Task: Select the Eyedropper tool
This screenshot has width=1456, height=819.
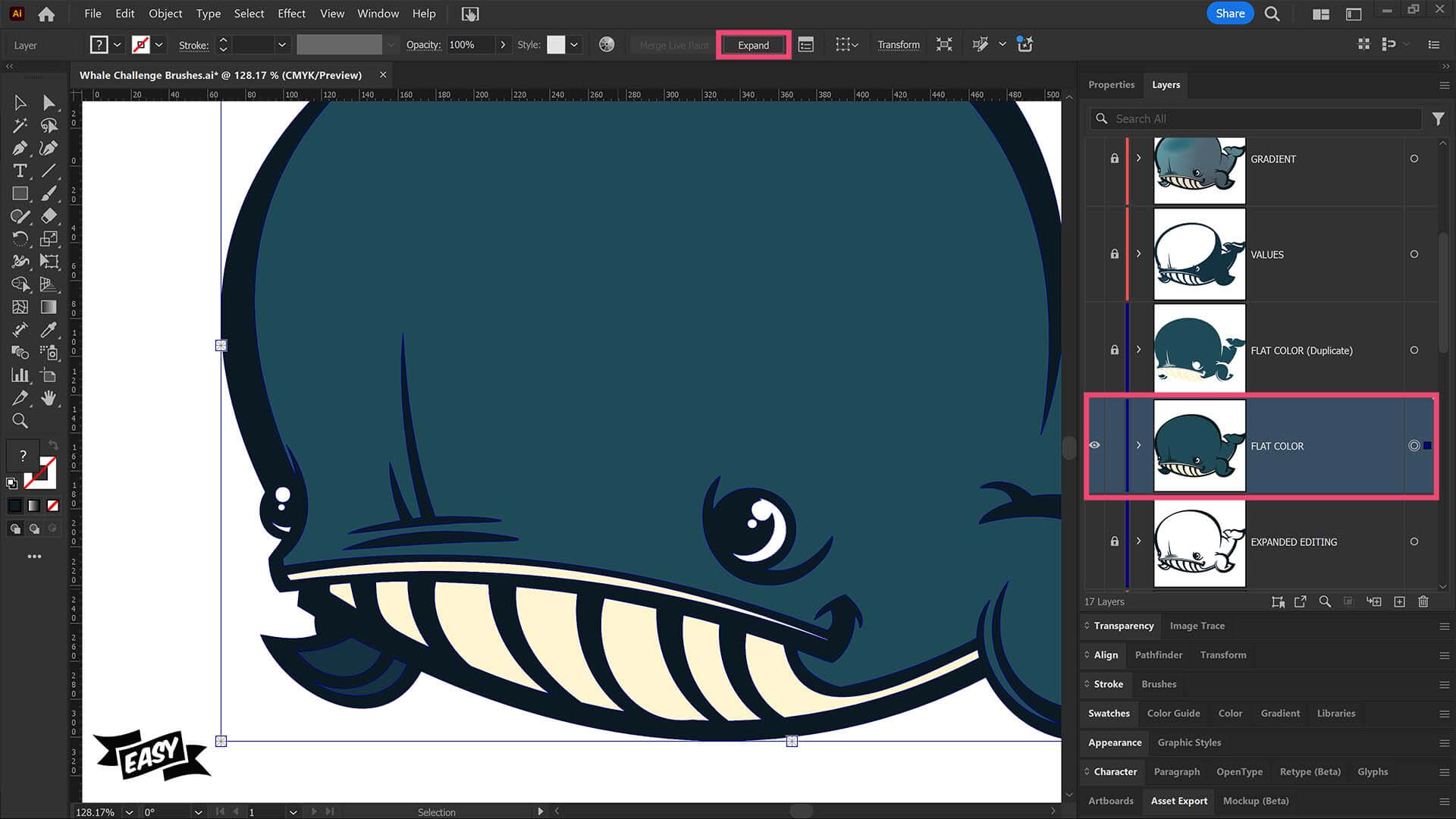Action: click(x=49, y=330)
